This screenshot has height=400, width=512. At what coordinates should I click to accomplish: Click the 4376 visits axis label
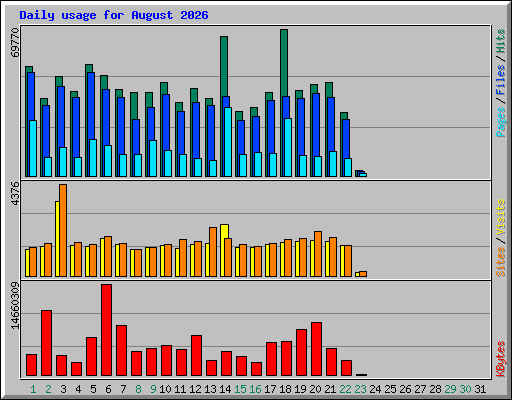pyautogui.click(x=15, y=194)
